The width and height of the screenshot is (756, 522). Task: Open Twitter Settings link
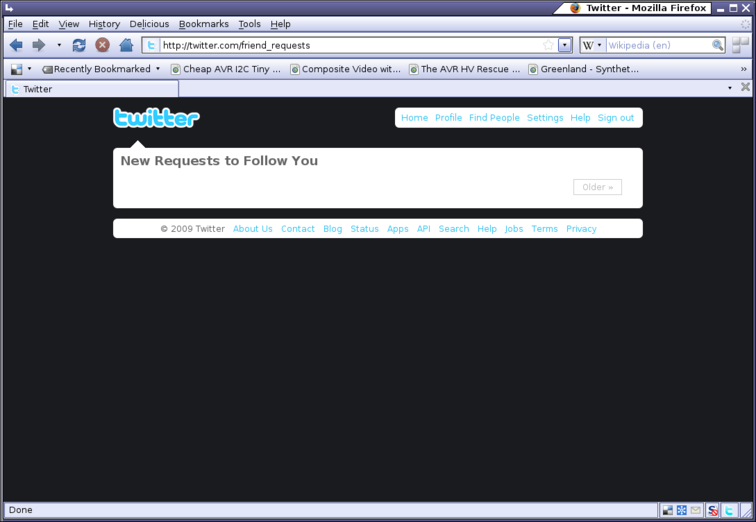(545, 118)
